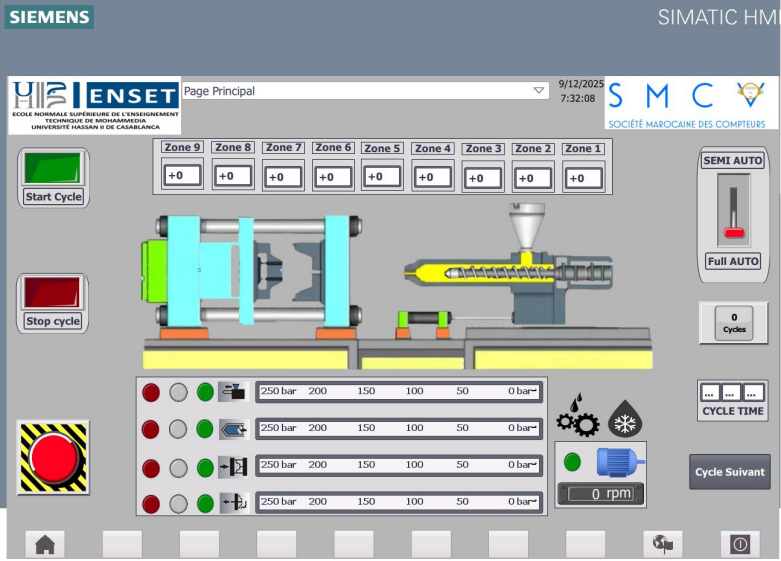Click the Zone 9 temperature field
Image resolution: width=781 pixels, height=561 pixels.
pyautogui.click(x=182, y=175)
